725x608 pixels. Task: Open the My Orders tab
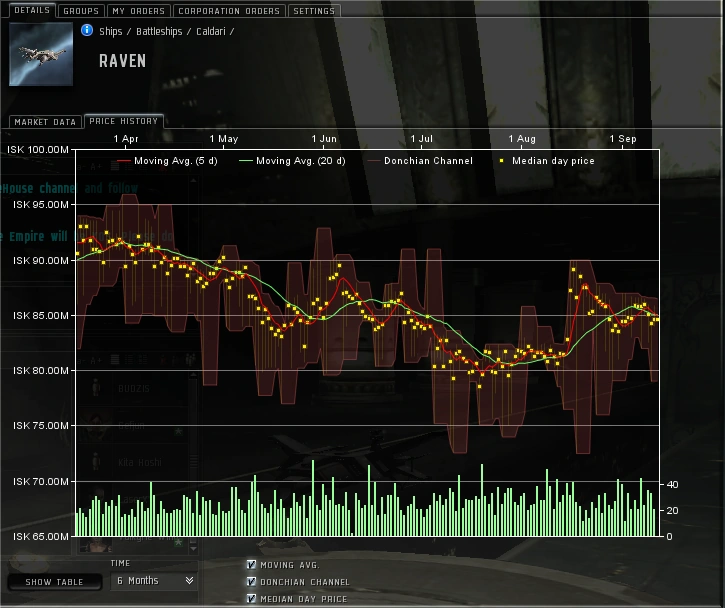(138, 11)
